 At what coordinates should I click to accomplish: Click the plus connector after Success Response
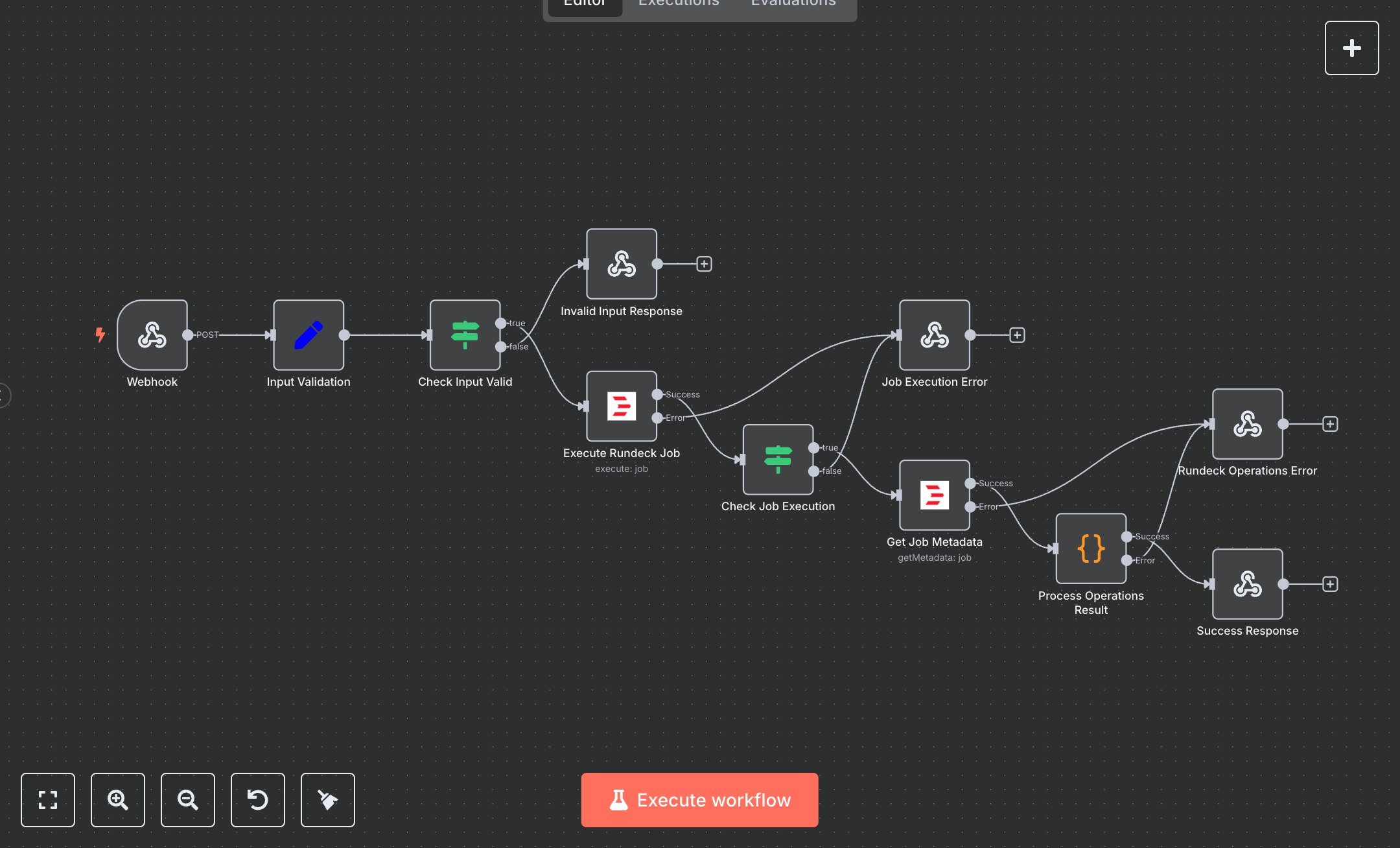tap(1331, 584)
